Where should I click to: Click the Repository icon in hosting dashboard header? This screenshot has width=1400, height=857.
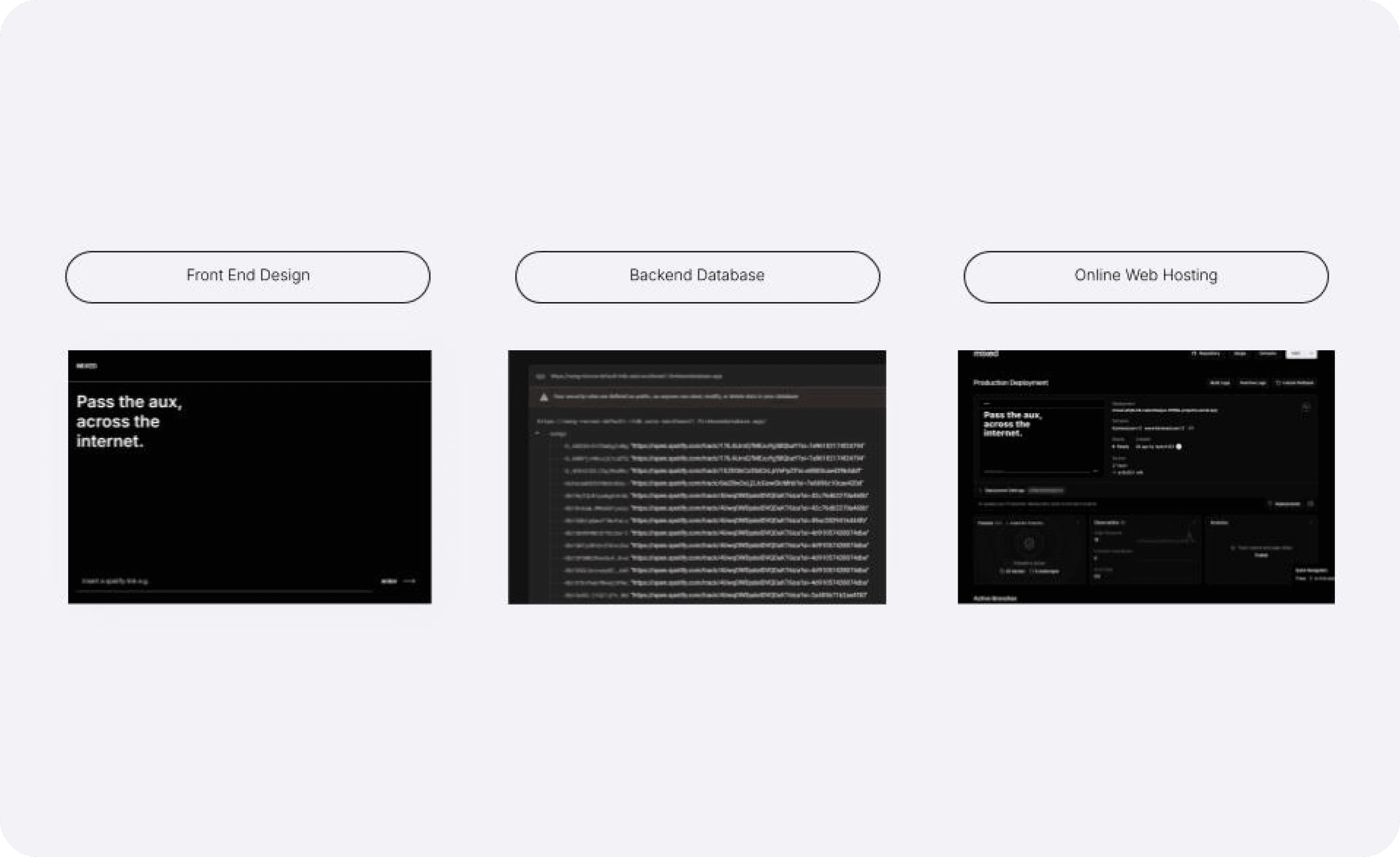1194,354
